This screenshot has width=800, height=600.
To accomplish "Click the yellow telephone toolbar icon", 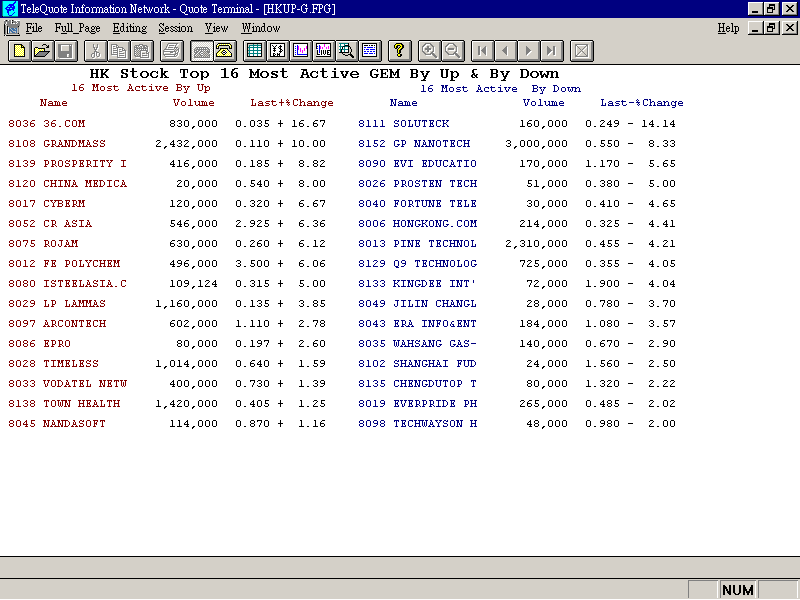I will pos(224,51).
